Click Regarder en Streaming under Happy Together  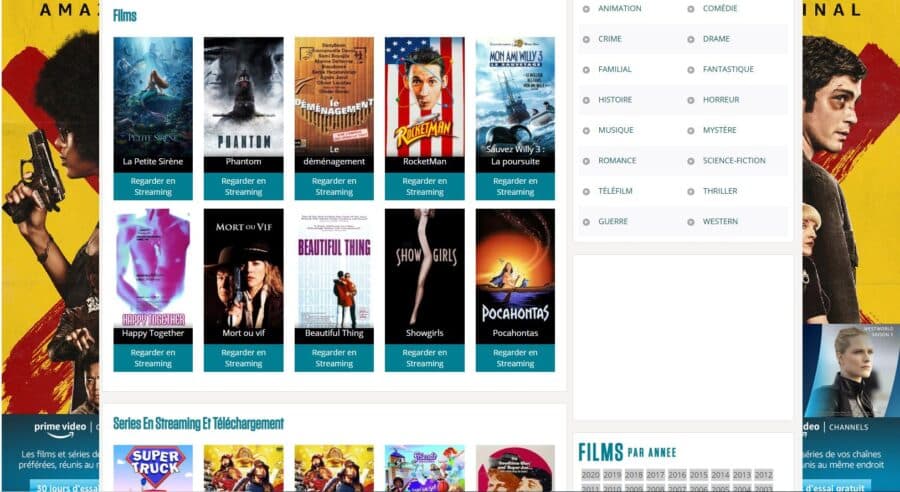[x=153, y=358]
